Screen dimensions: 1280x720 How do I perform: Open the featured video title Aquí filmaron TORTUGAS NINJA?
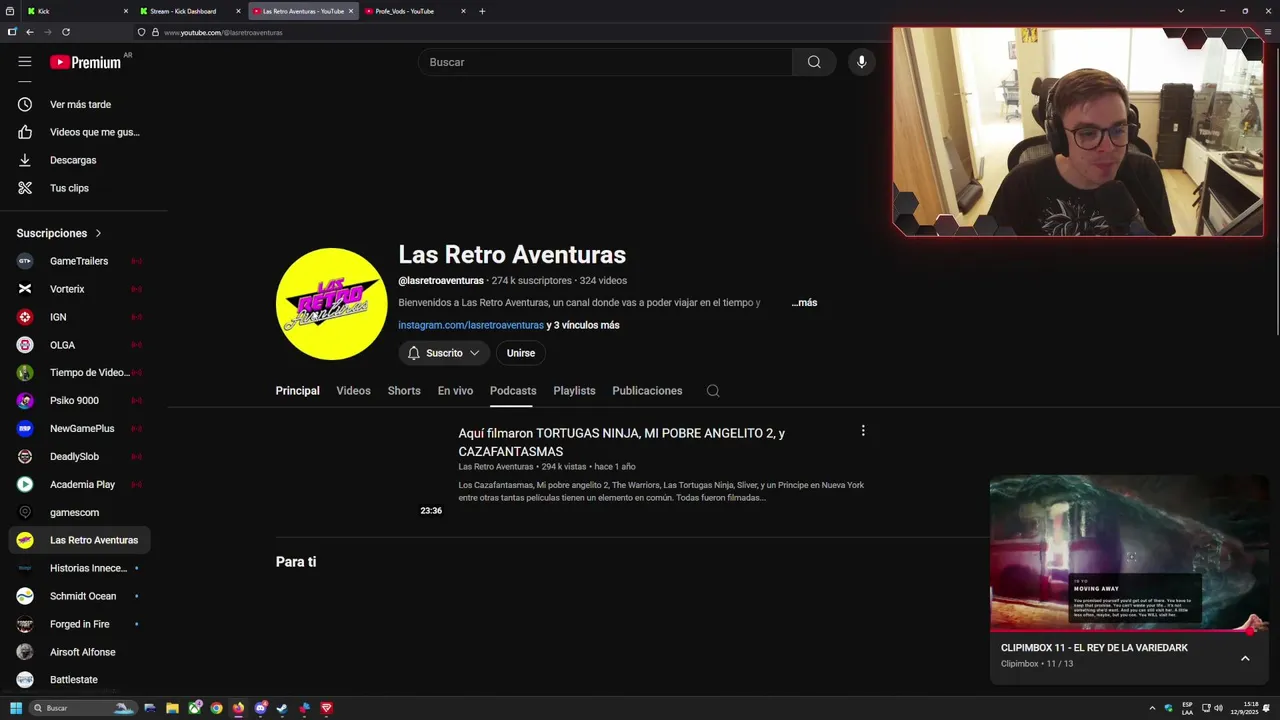[x=622, y=442]
